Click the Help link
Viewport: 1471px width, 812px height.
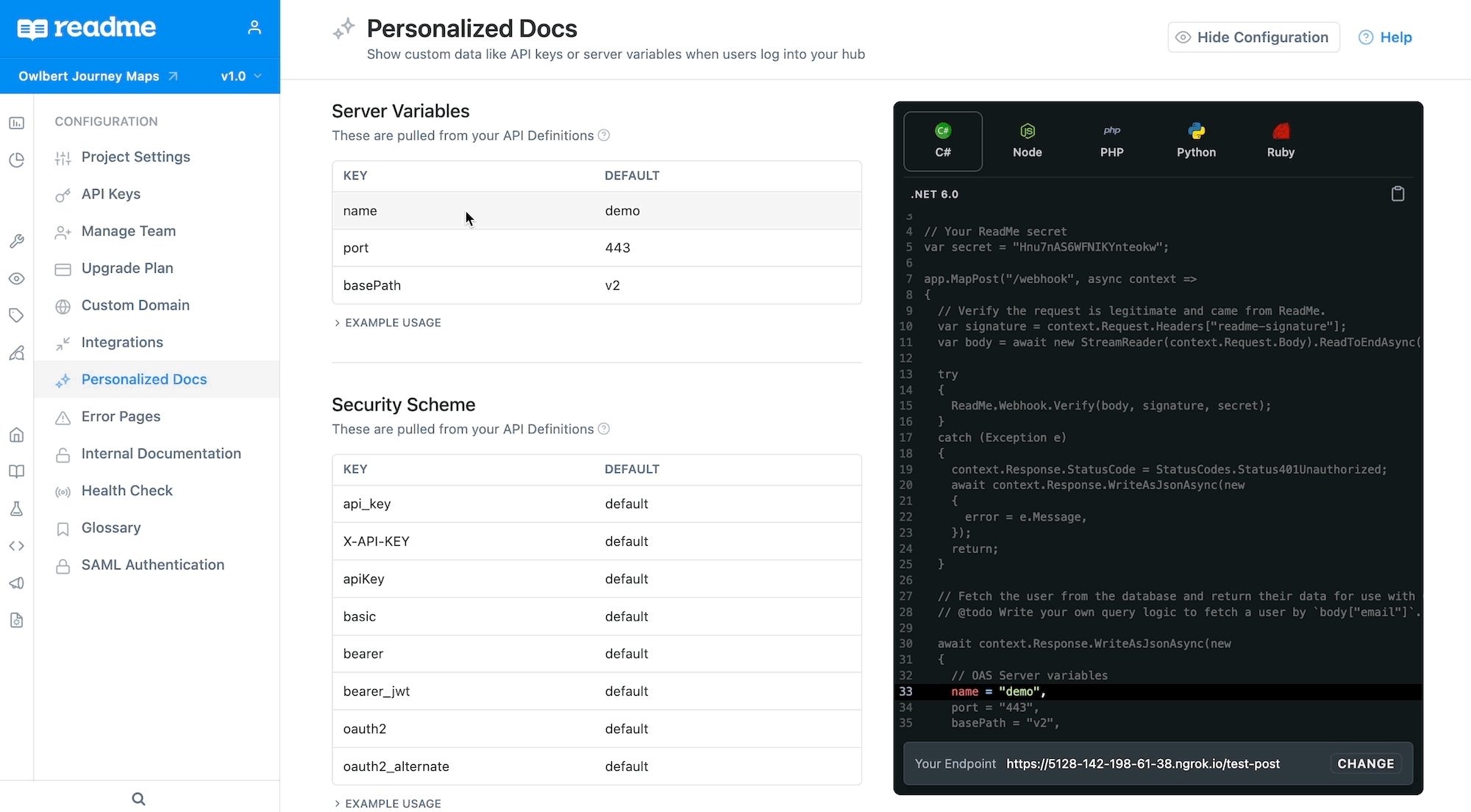1395,36
